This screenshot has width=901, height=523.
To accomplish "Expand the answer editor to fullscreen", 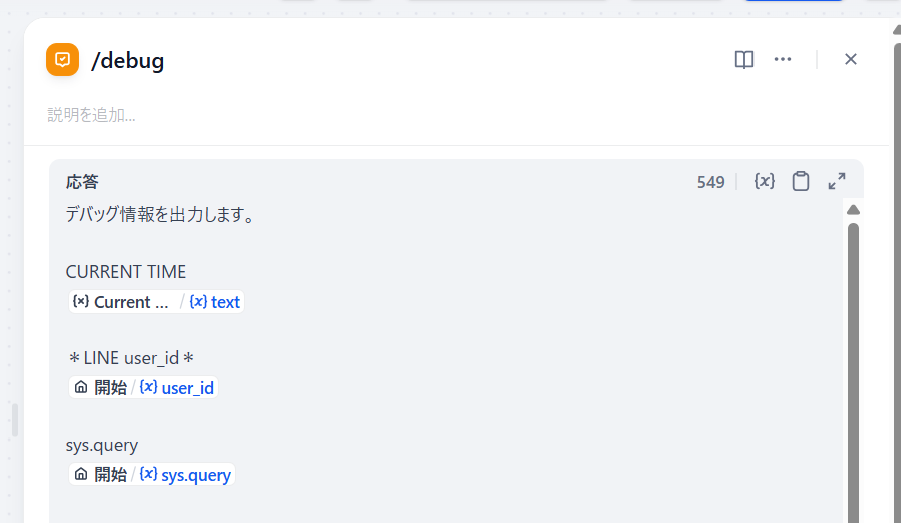I will point(837,181).
